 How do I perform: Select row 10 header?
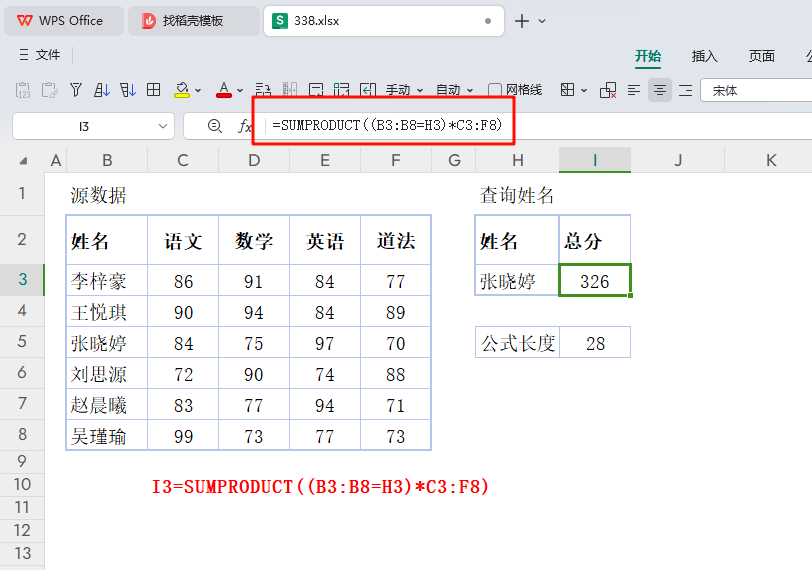click(22, 485)
